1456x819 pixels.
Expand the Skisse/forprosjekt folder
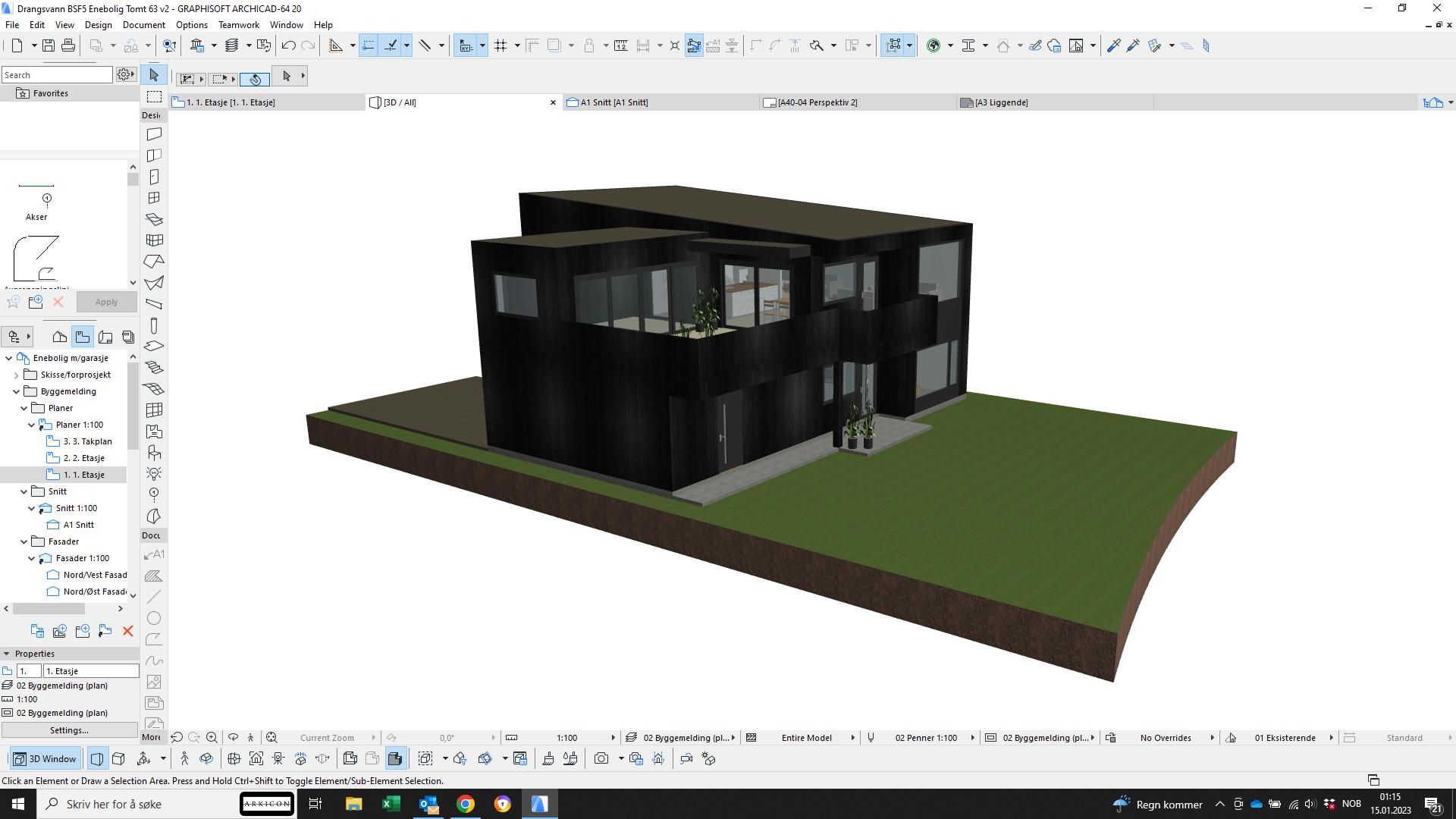click(17, 375)
